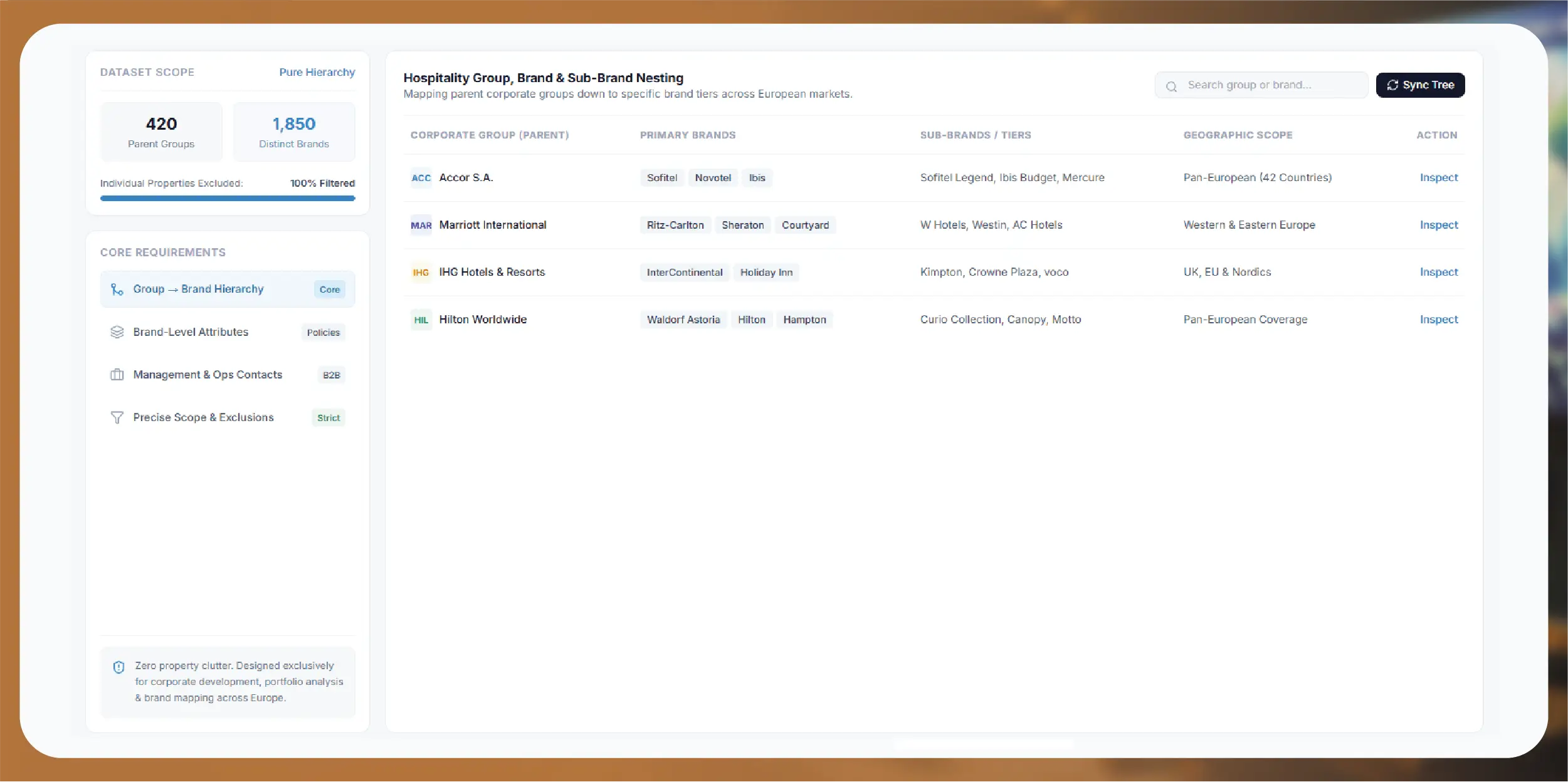1568x782 pixels.
Task: Click the Courtyard brand chip
Action: 806,226
